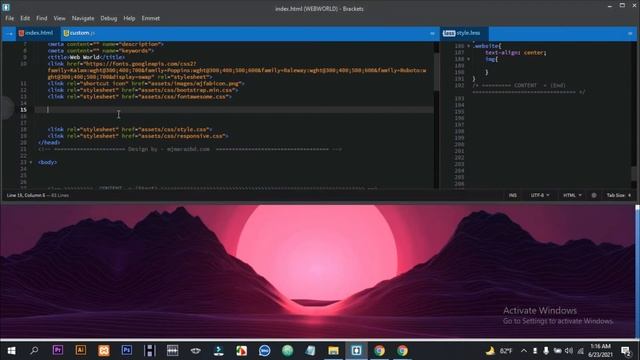Click the closing head tag line
This screenshot has width=640, height=360.
tap(49, 142)
